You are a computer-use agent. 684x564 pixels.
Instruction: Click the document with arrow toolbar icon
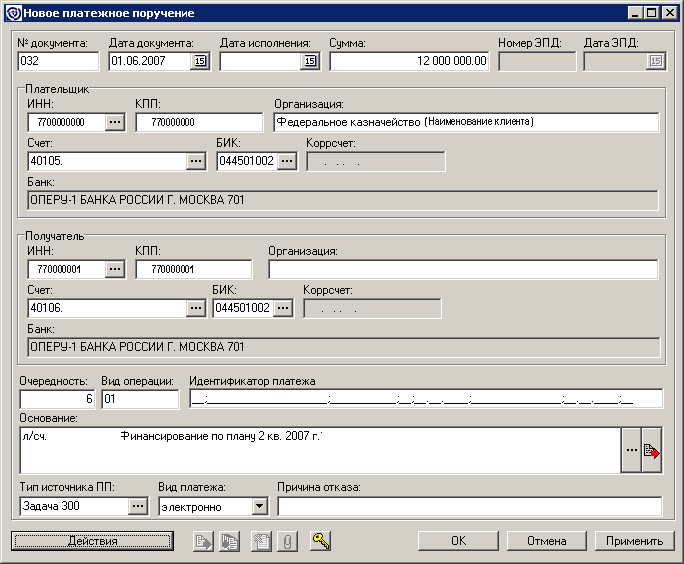(x=203, y=541)
